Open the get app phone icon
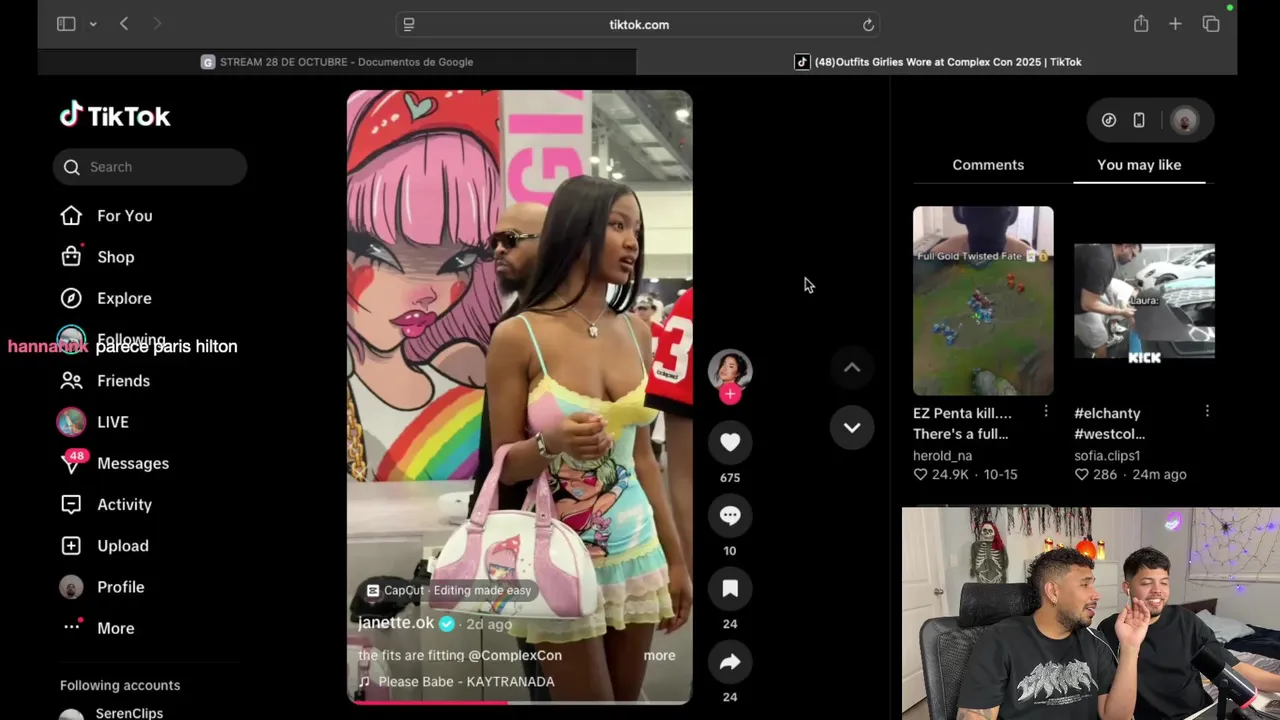The image size is (1280, 720). tap(1139, 120)
